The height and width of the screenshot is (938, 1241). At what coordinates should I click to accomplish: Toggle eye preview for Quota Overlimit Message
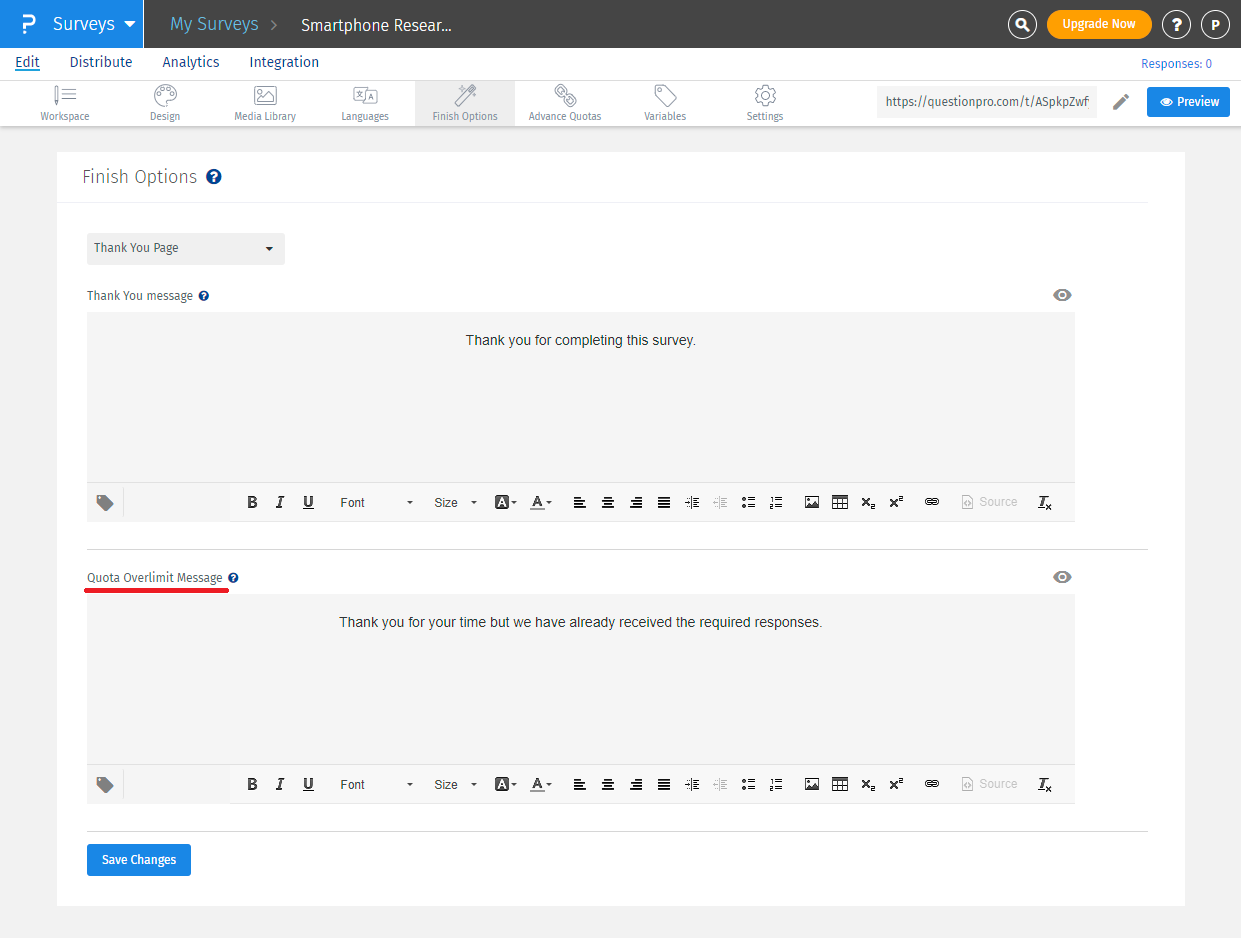(x=1062, y=577)
